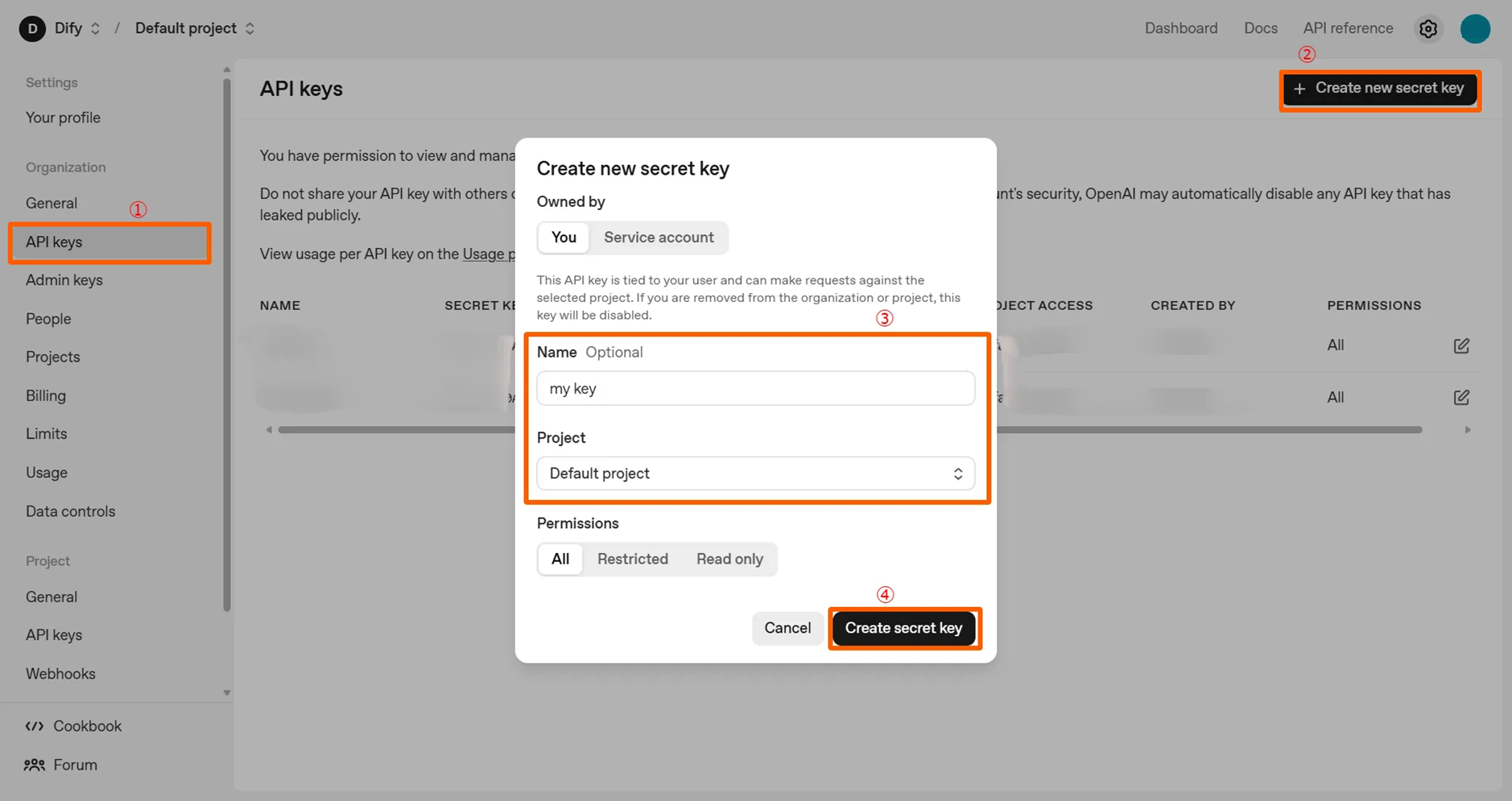
Task: Edit the first API key row
Action: (1461, 345)
